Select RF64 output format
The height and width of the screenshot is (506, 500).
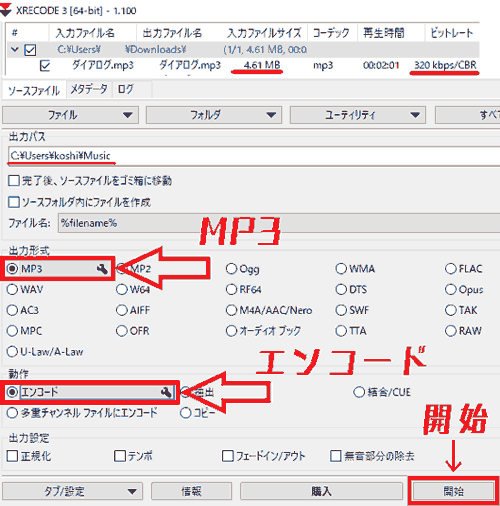[231, 289]
